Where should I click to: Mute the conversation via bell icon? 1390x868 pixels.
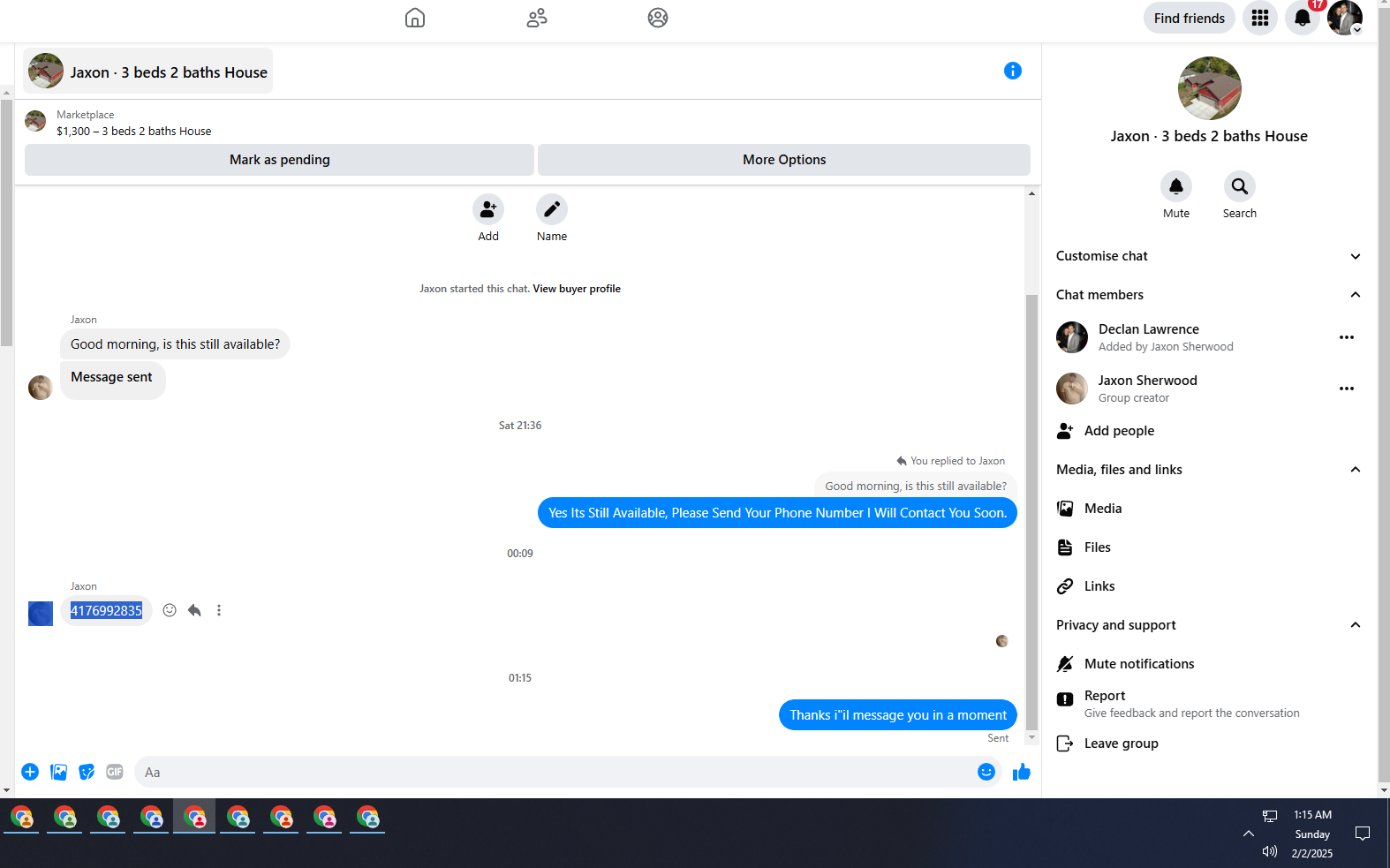1175,186
